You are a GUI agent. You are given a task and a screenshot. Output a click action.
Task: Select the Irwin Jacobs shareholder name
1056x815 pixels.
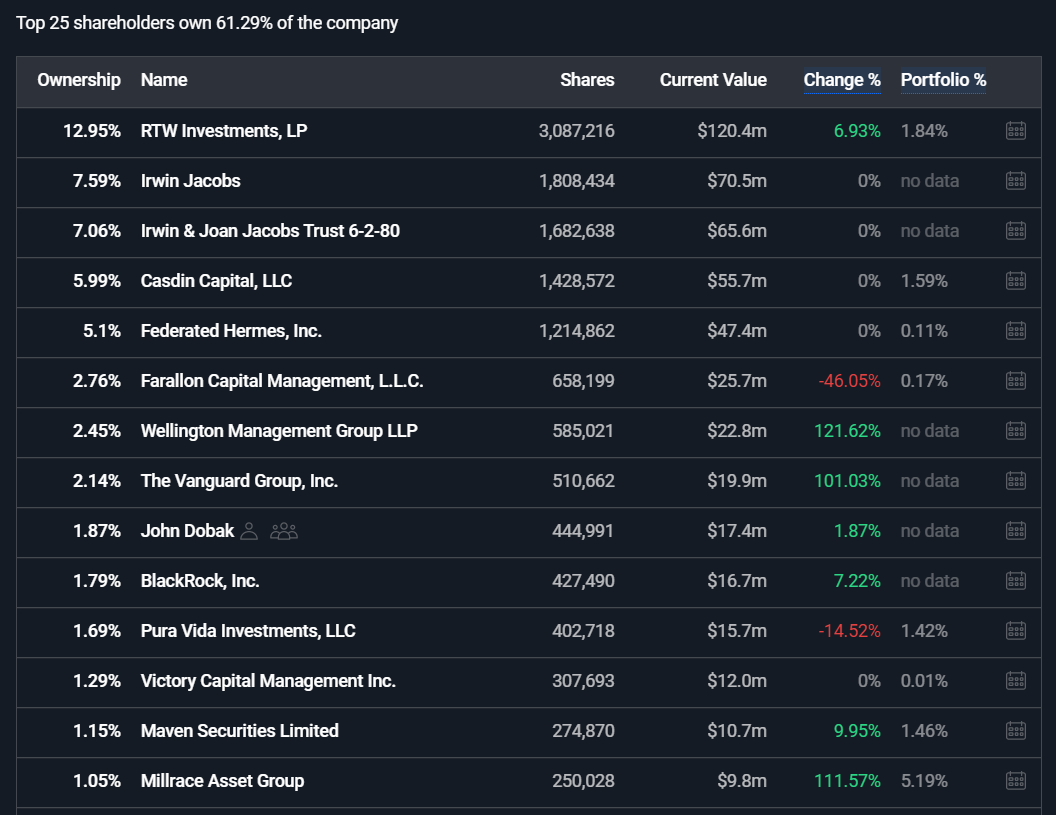click(x=191, y=181)
